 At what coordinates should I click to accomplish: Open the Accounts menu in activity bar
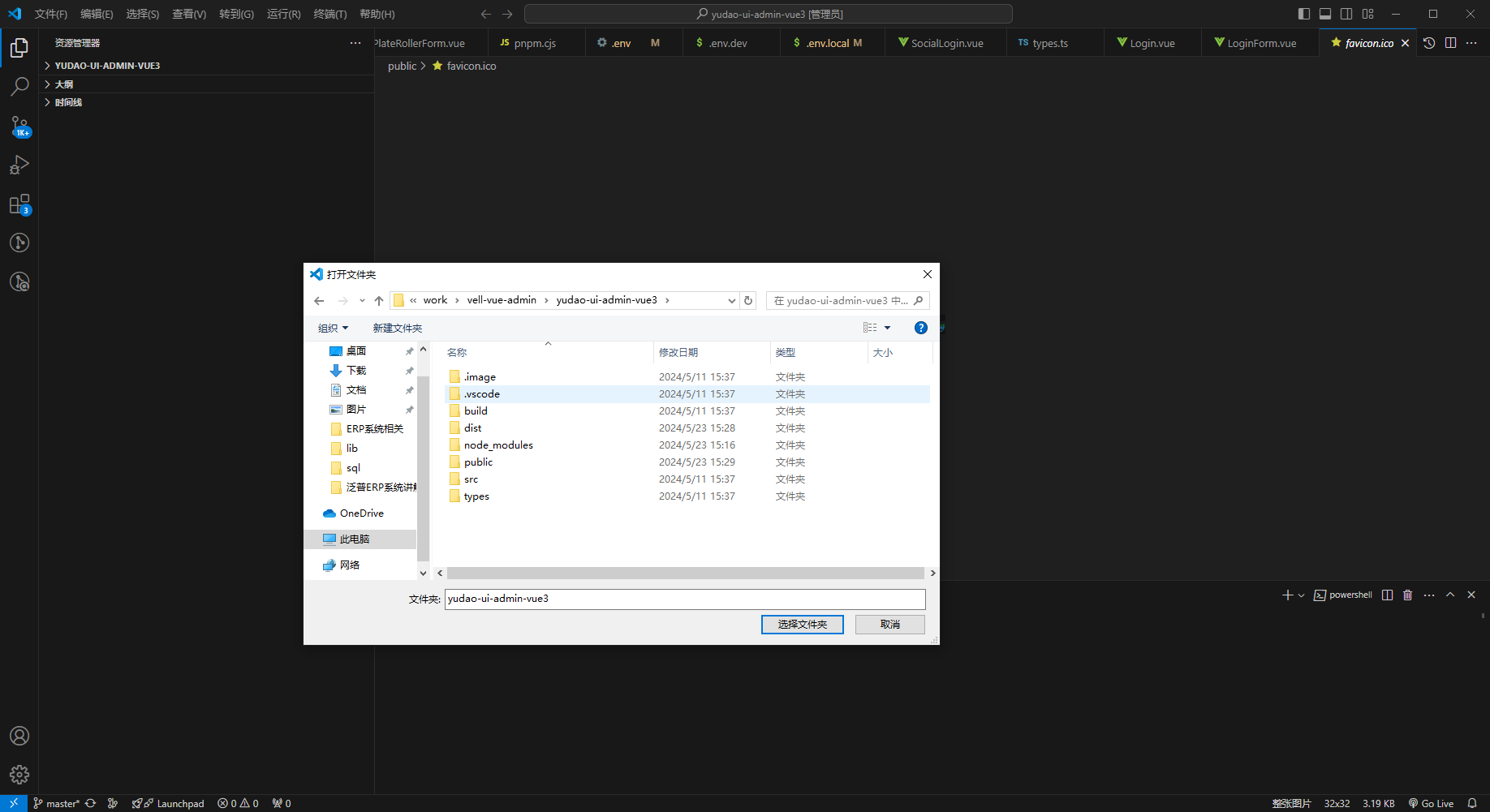(x=19, y=736)
